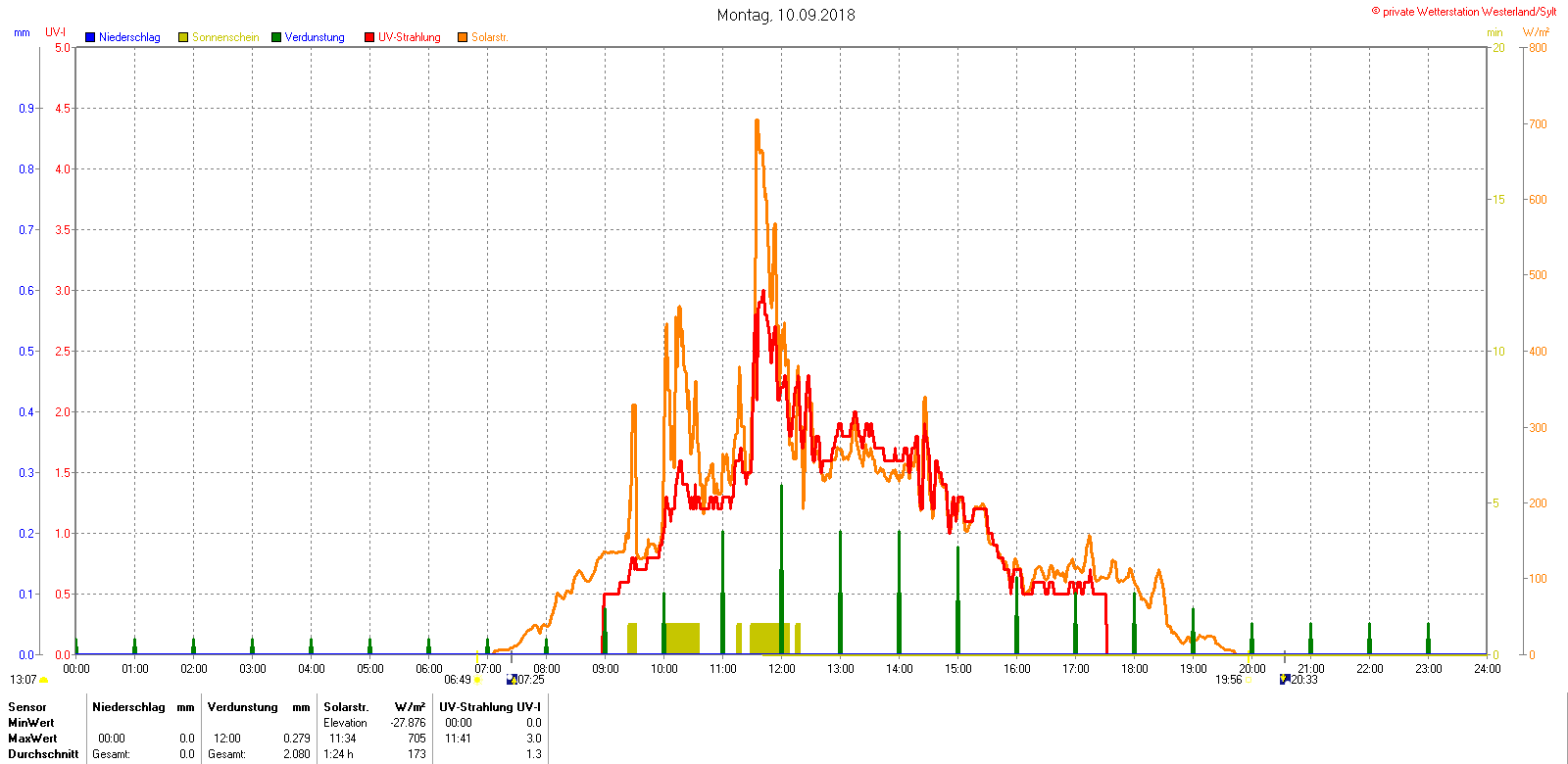
Task: Select the UV-Strahlung legend label
Action: point(410,37)
